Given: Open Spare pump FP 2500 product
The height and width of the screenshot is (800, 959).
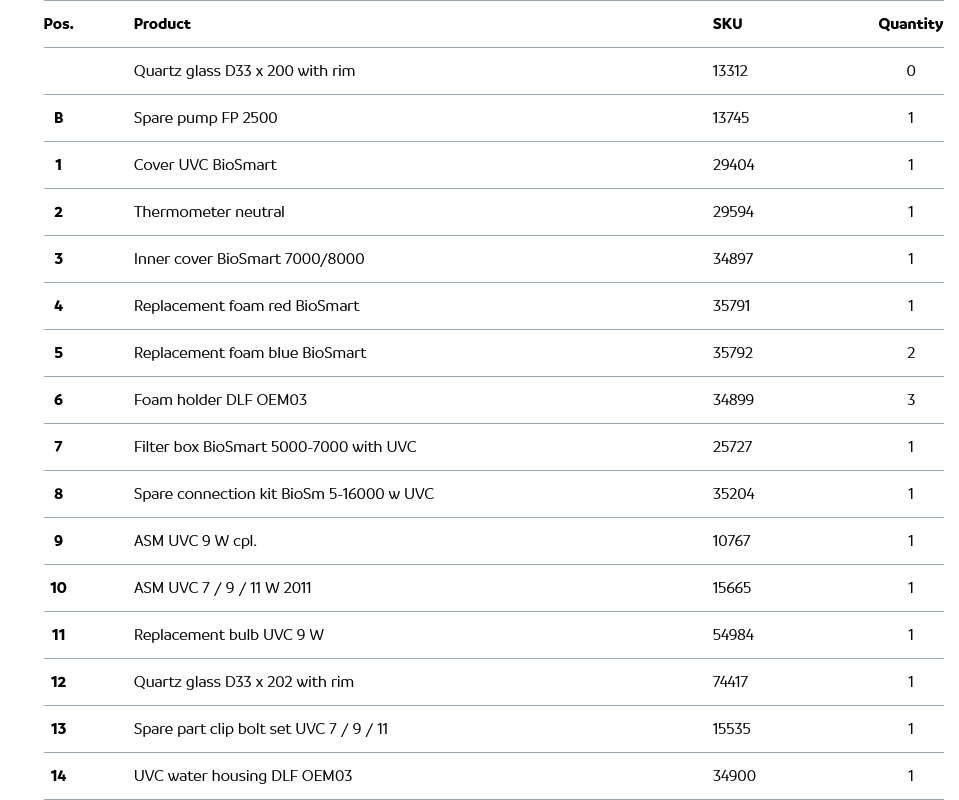Looking at the screenshot, I should pos(205,118).
